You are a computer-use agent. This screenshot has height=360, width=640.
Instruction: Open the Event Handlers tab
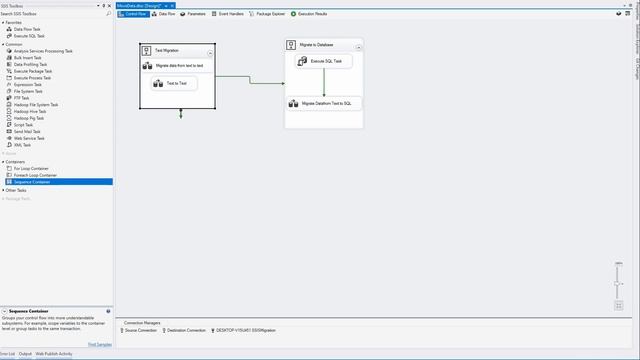227,14
